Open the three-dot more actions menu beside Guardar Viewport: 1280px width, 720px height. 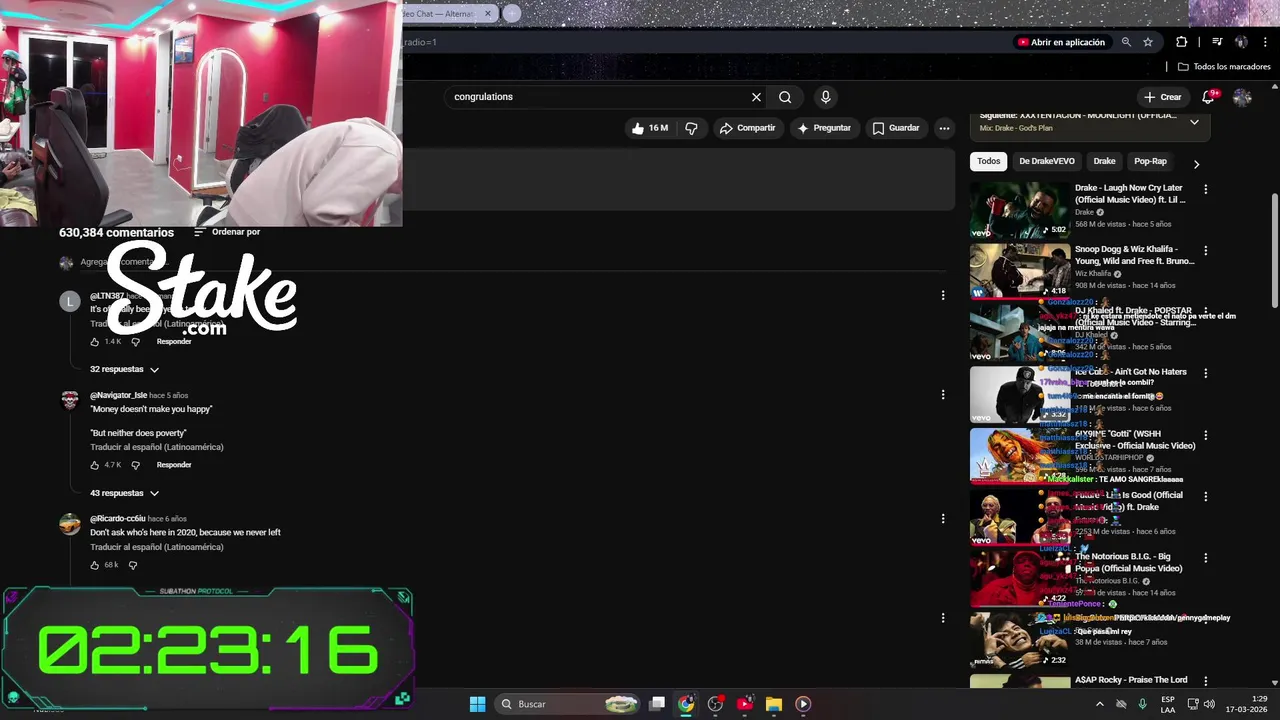point(944,128)
